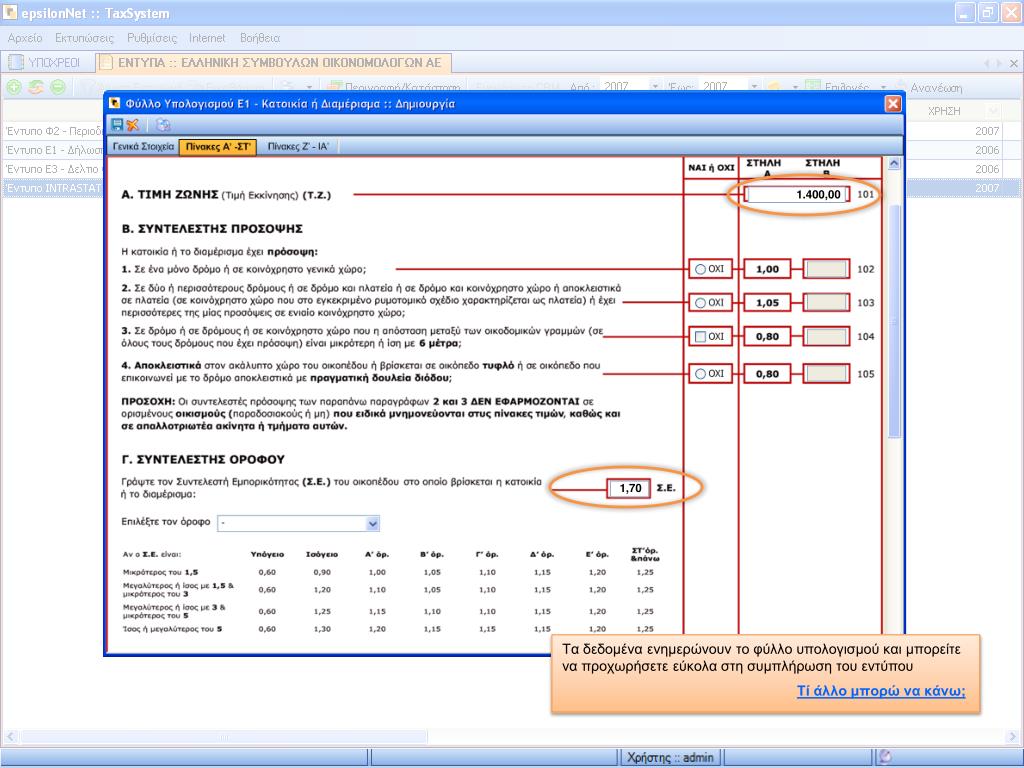Click the Τιμή Ζώνης field showing 1.400,00
Viewport: 1024px width, 768px height.
click(797, 194)
